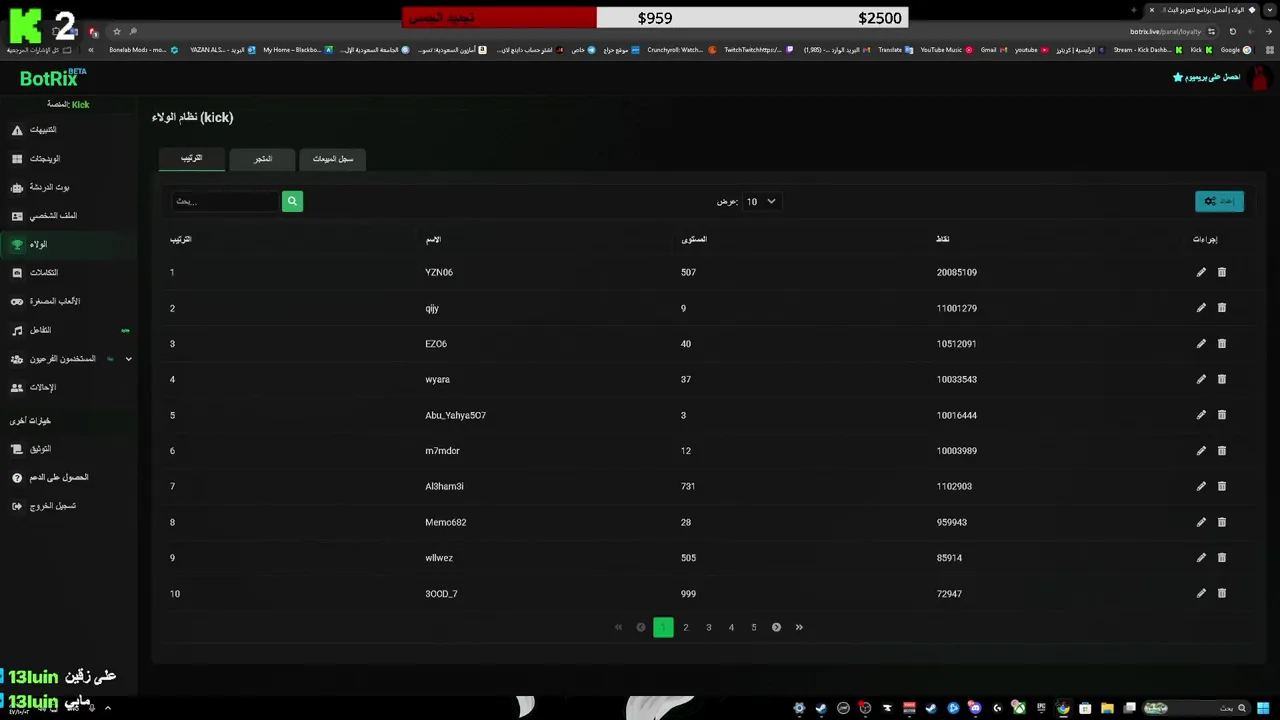Click the BotRix logo

[53, 78]
